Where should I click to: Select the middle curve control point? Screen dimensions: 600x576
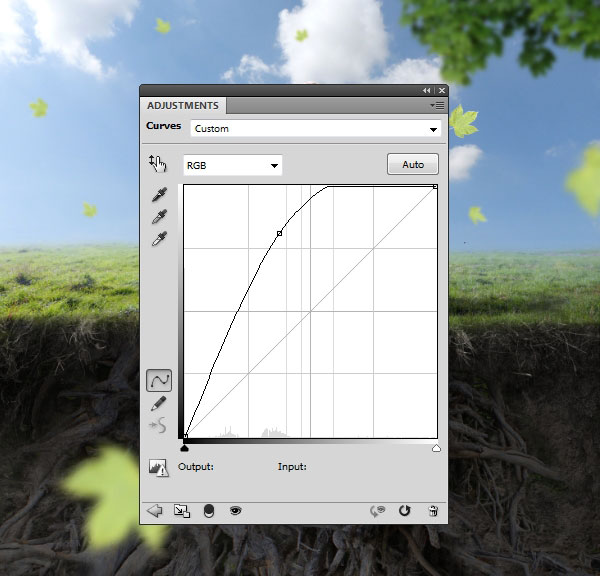(x=279, y=233)
